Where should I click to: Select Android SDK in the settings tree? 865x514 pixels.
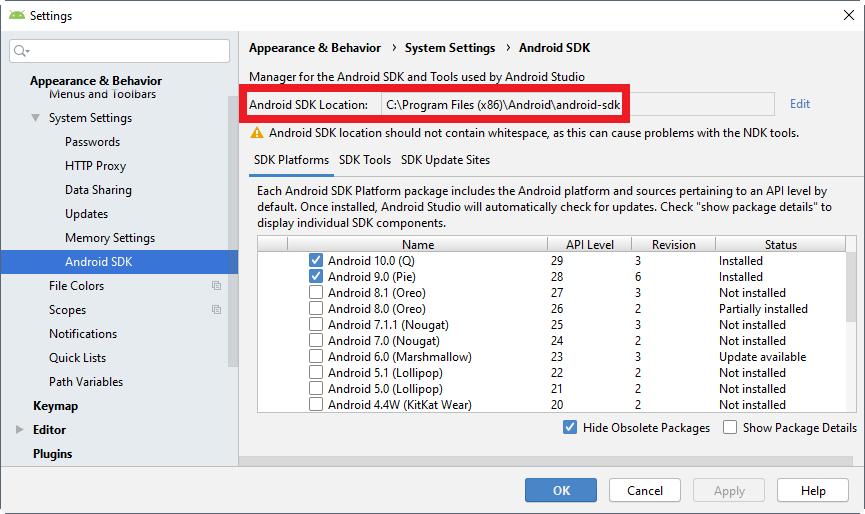coord(119,261)
